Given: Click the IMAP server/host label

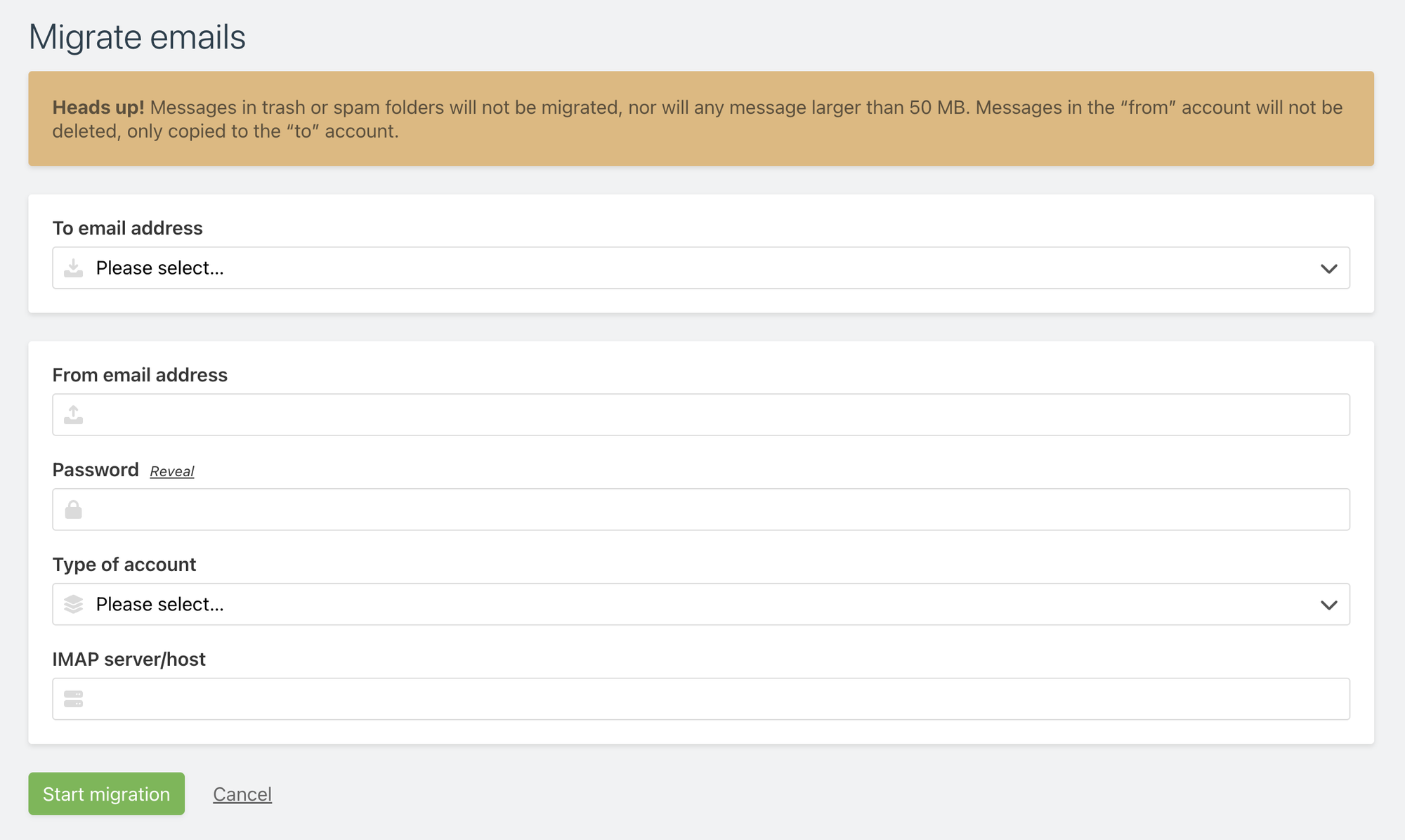Looking at the screenshot, I should (129, 659).
